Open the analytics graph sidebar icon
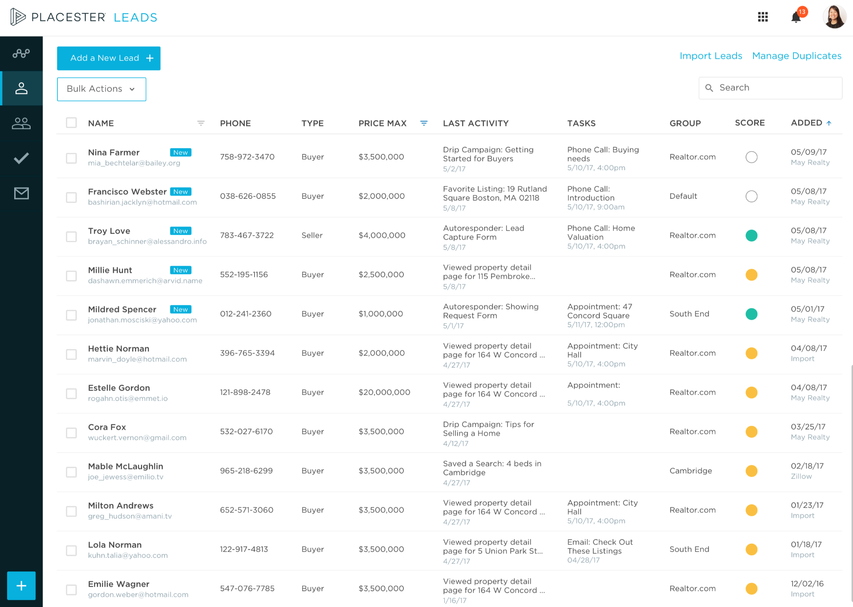 pos(21,54)
